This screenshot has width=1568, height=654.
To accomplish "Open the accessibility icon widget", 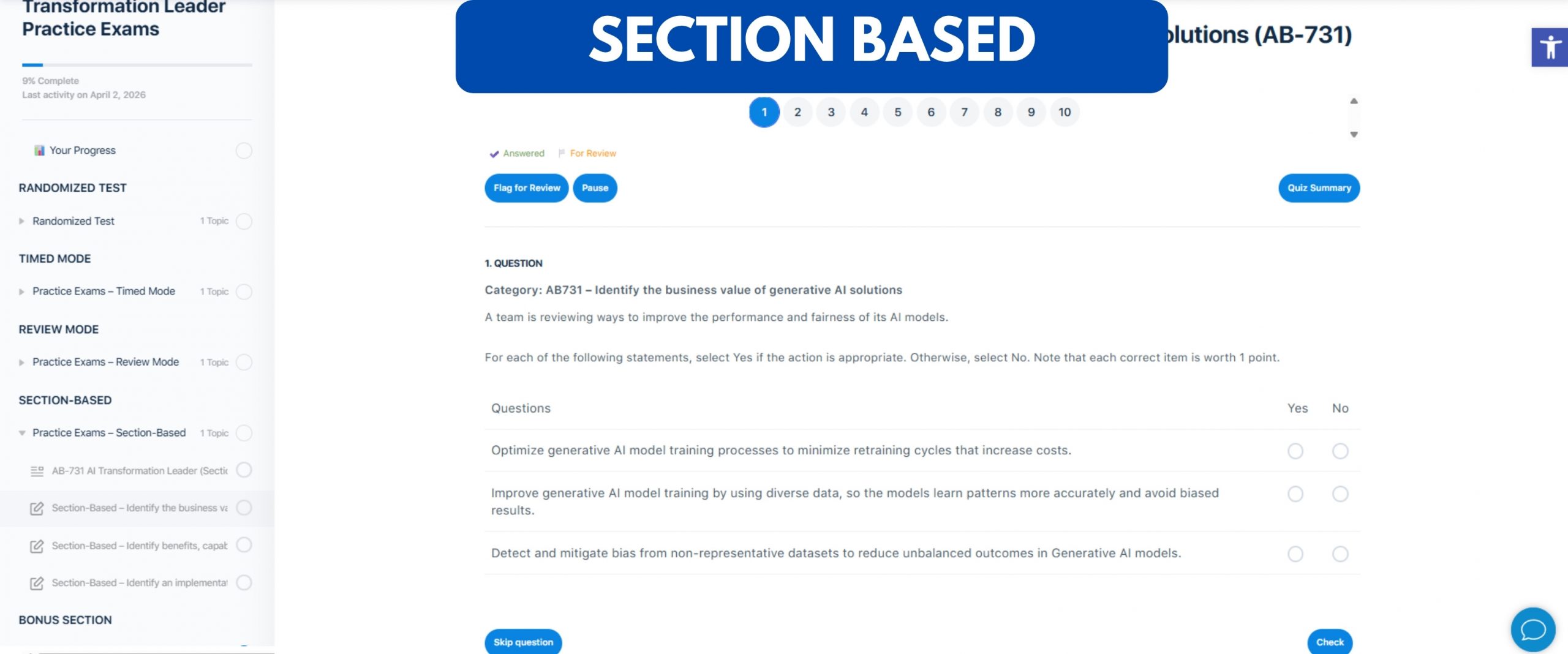I will tap(1550, 47).
